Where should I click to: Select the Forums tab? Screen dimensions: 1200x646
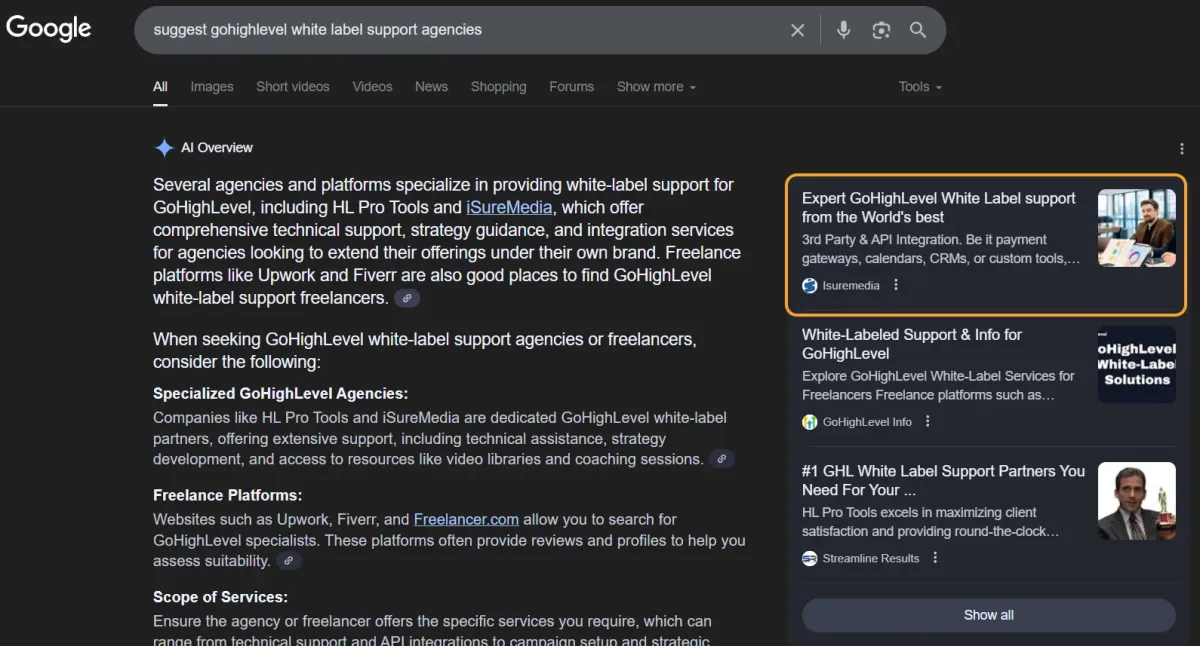[571, 87]
